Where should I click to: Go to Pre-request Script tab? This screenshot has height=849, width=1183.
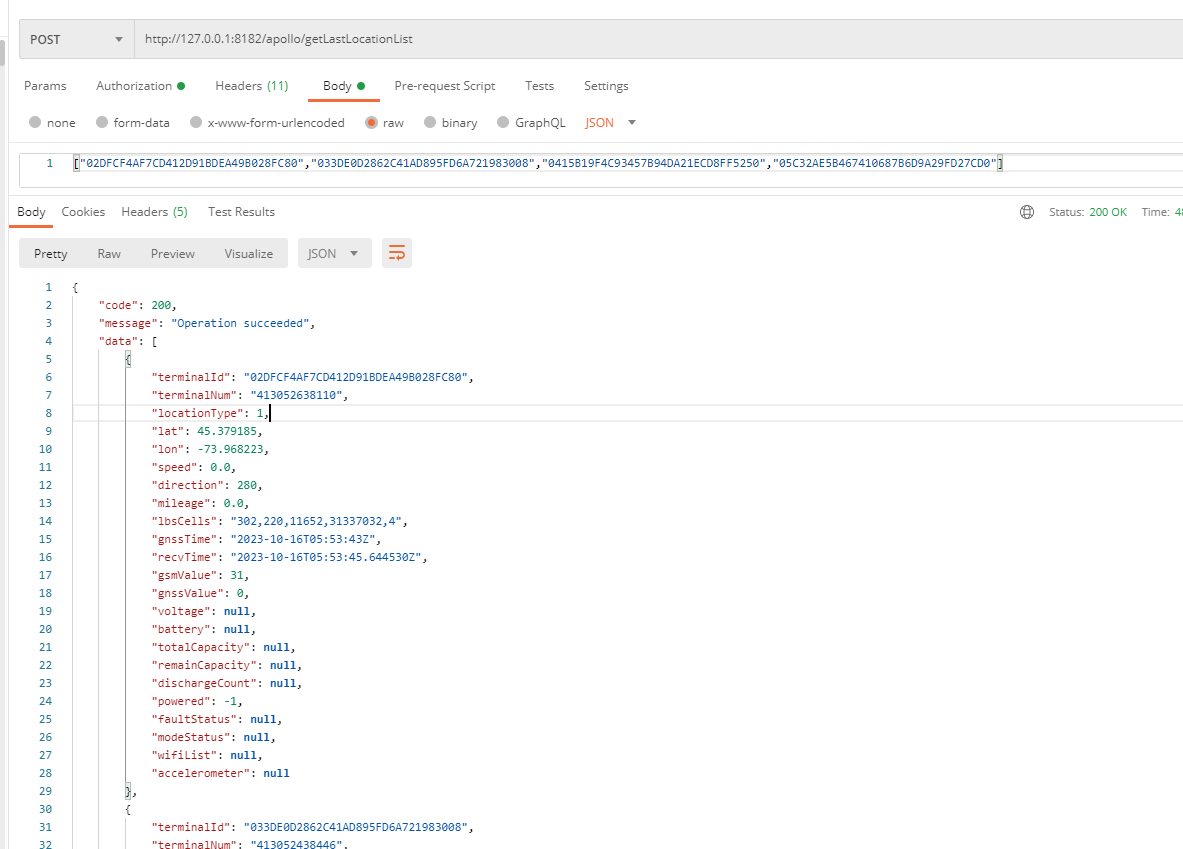point(444,86)
